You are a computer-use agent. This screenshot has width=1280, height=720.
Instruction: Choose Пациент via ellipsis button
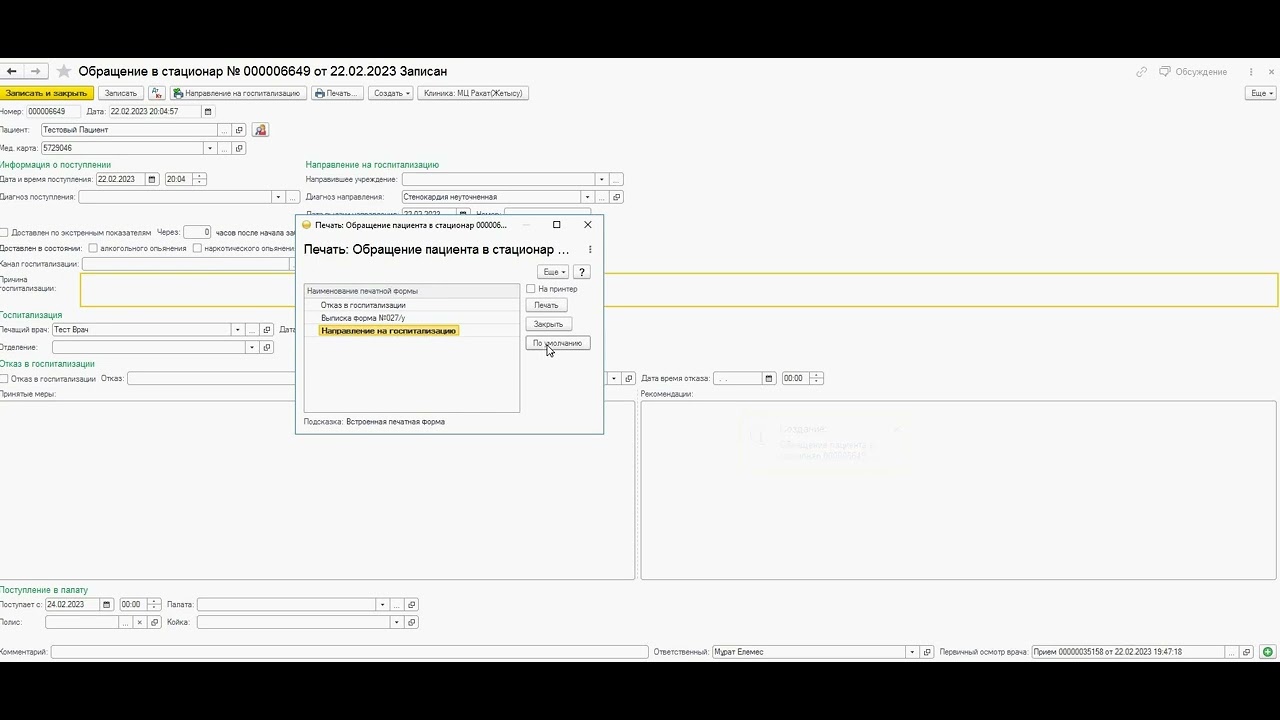click(x=225, y=130)
